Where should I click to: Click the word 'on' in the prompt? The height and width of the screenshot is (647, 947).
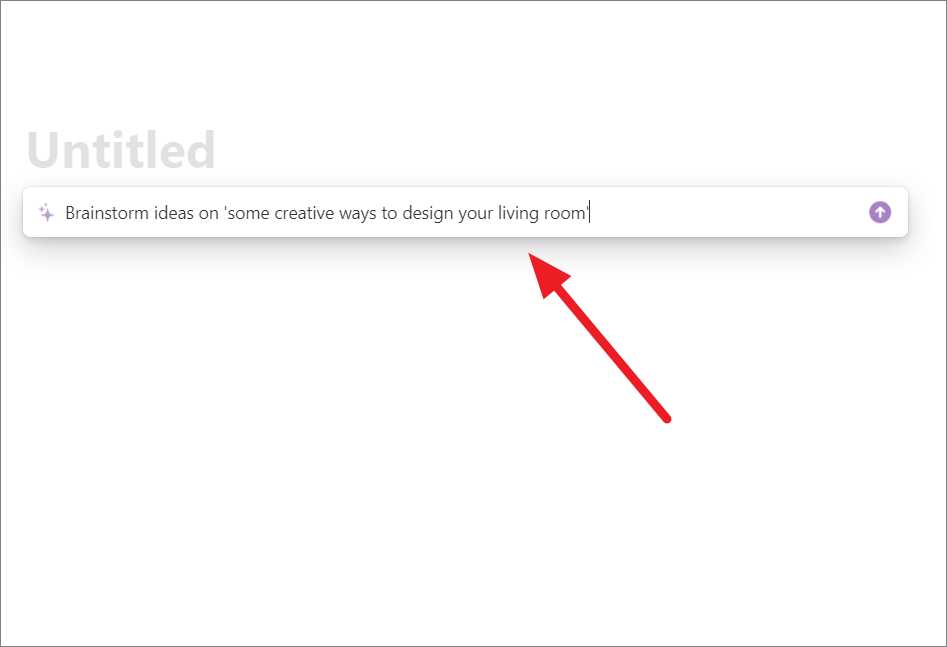[x=208, y=214]
